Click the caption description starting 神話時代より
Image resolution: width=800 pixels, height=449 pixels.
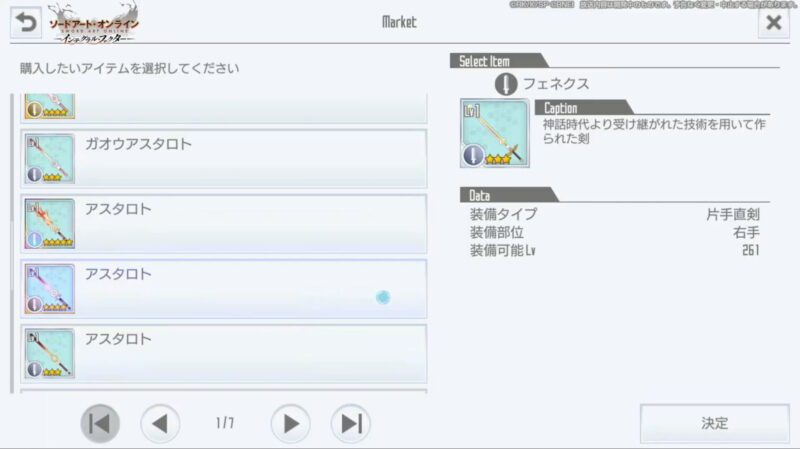point(654,131)
